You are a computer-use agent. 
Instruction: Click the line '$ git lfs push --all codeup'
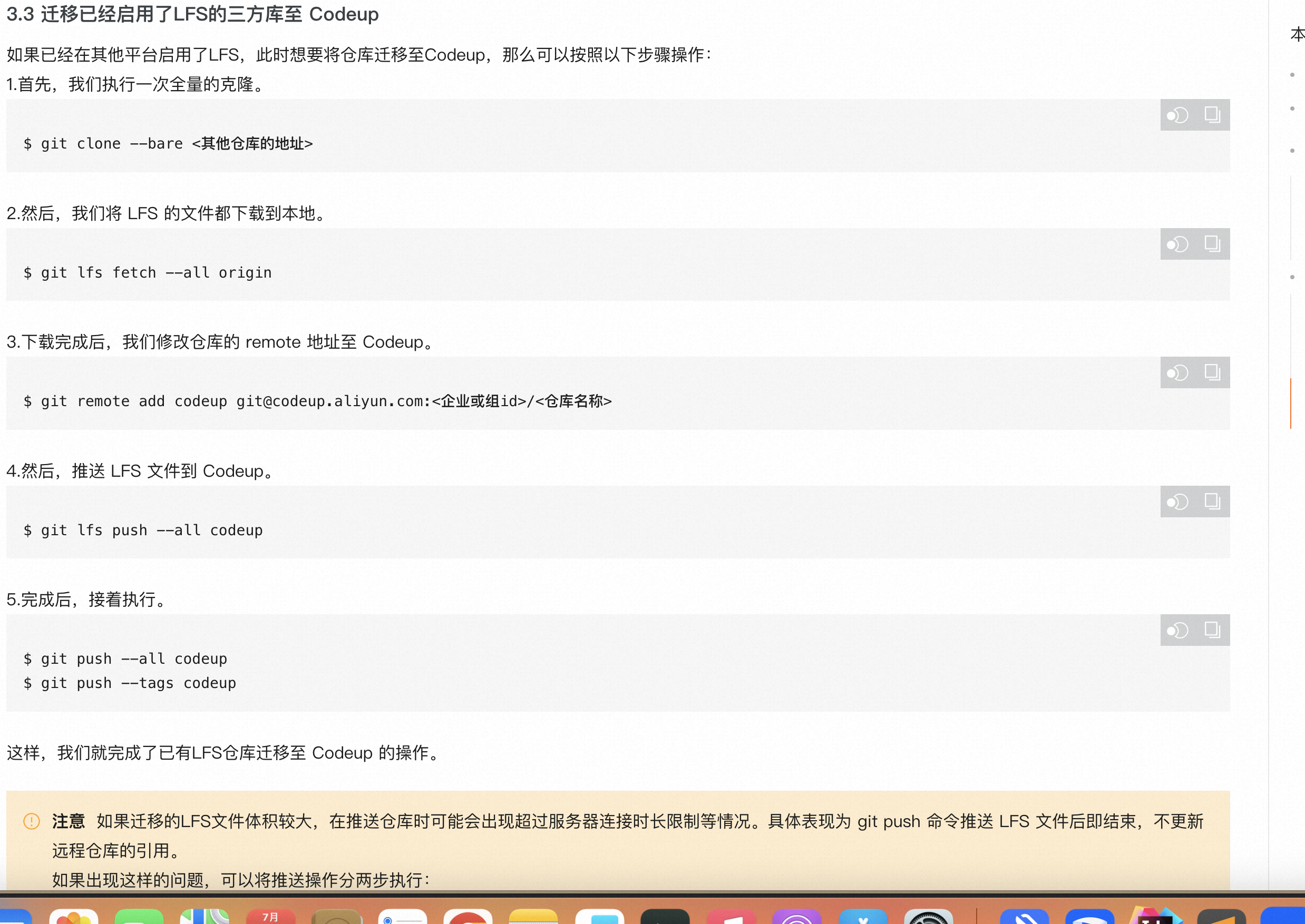point(143,530)
